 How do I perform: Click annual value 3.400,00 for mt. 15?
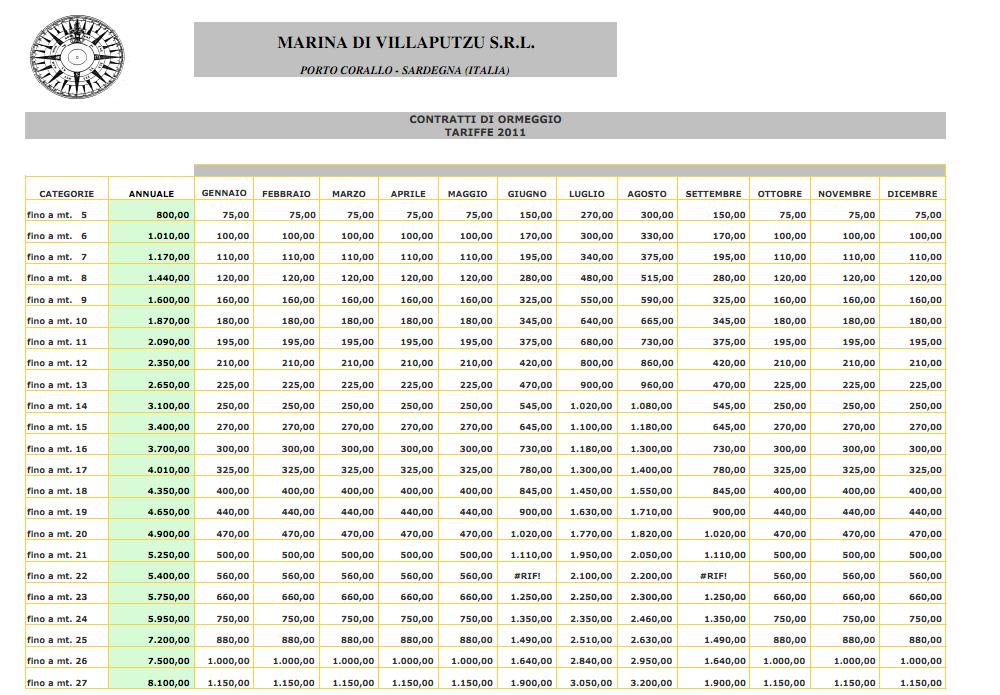pos(168,427)
